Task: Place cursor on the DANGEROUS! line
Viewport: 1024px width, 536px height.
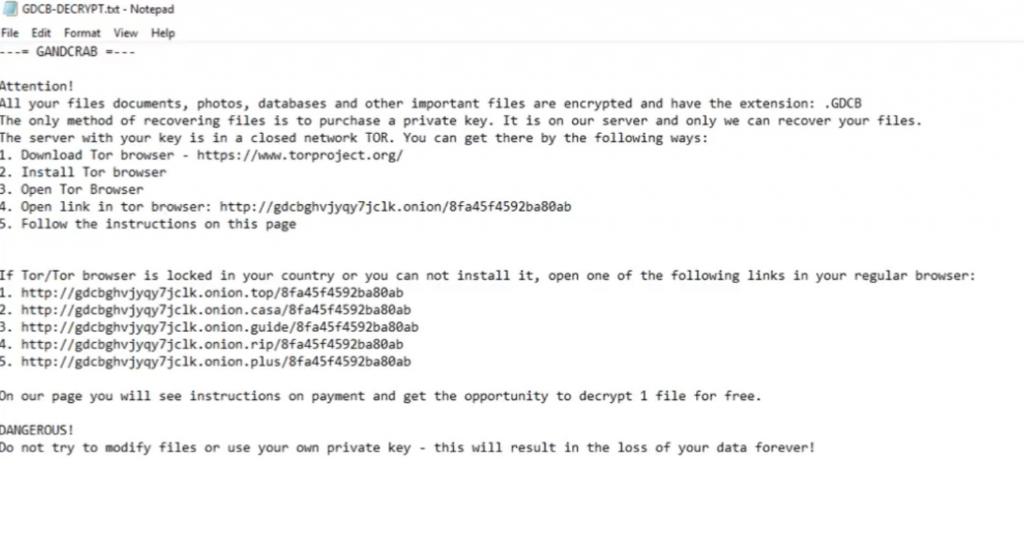Action: 37,430
